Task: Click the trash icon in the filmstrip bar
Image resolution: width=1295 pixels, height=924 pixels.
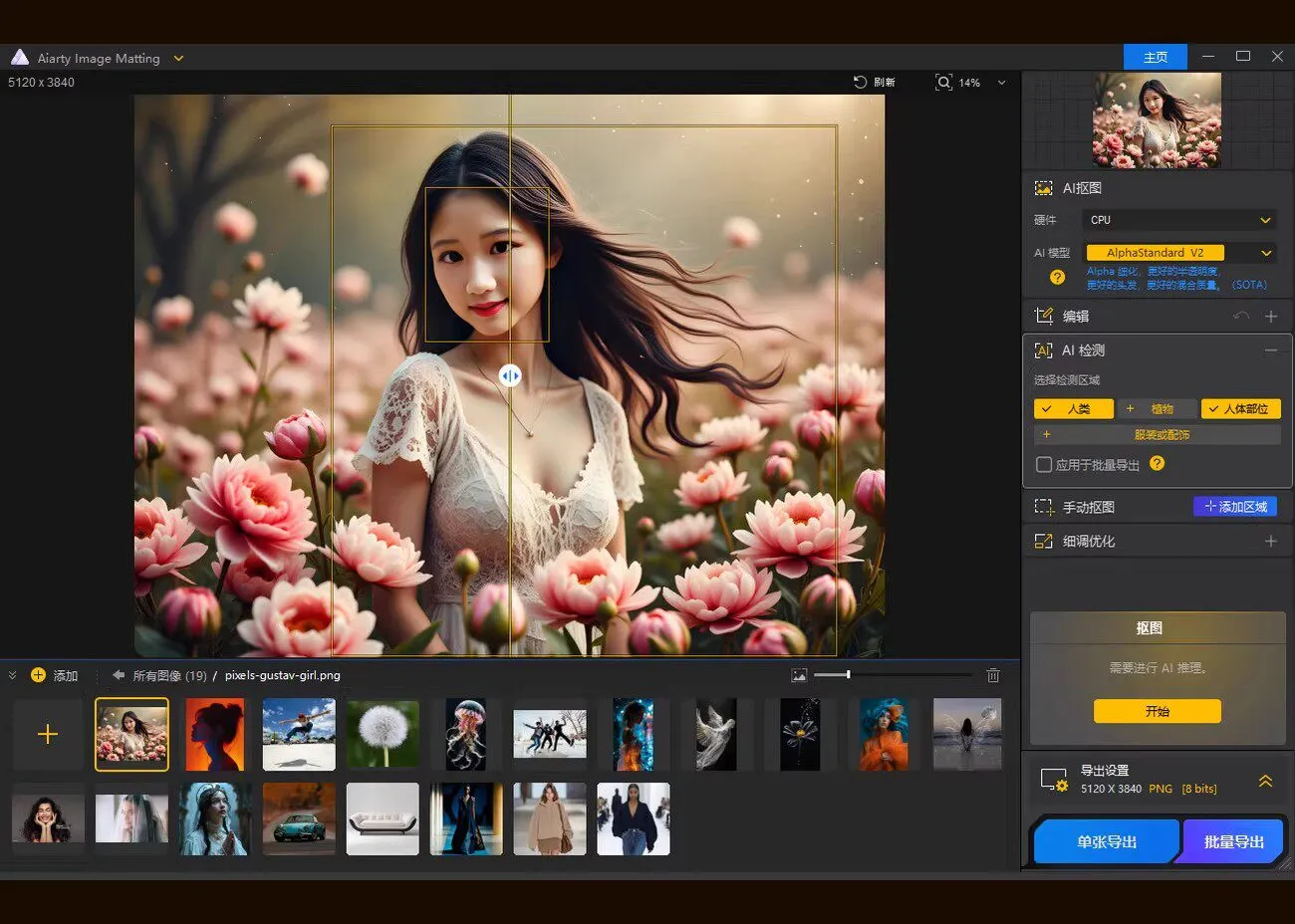Action: tap(993, 675)
